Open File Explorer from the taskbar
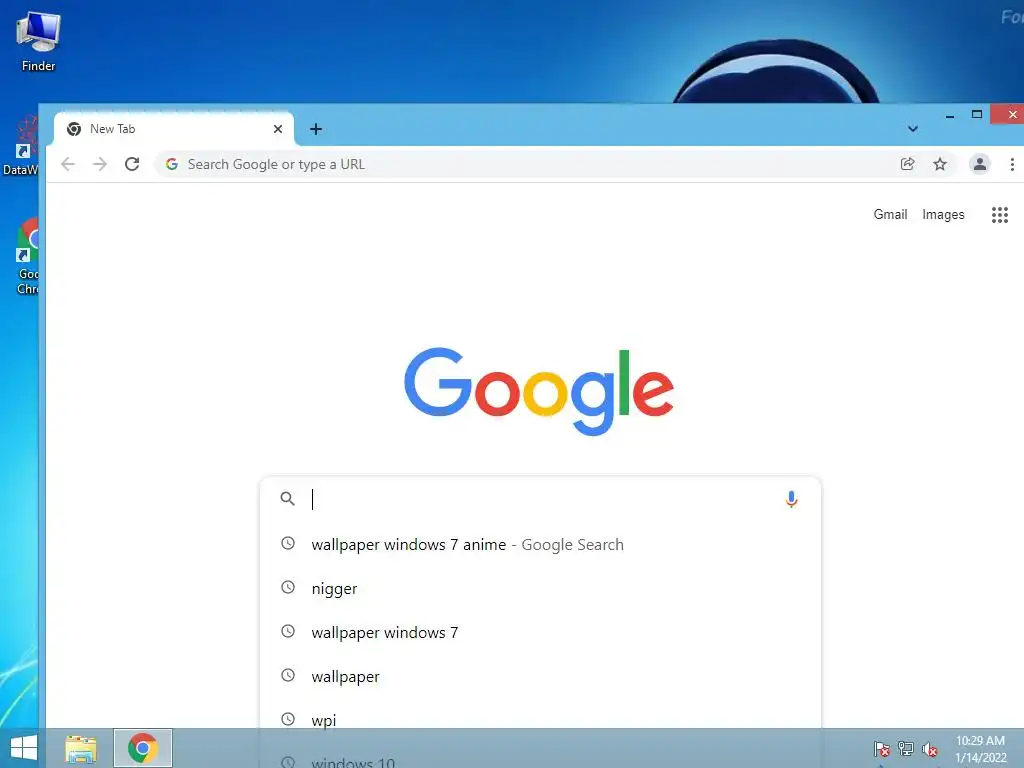The height and width of the screenshot is (768, 1024). point(81,748)
